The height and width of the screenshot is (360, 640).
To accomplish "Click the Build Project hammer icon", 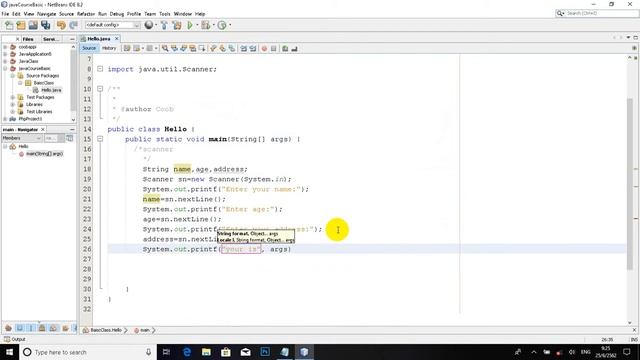I will pos(164,25).
